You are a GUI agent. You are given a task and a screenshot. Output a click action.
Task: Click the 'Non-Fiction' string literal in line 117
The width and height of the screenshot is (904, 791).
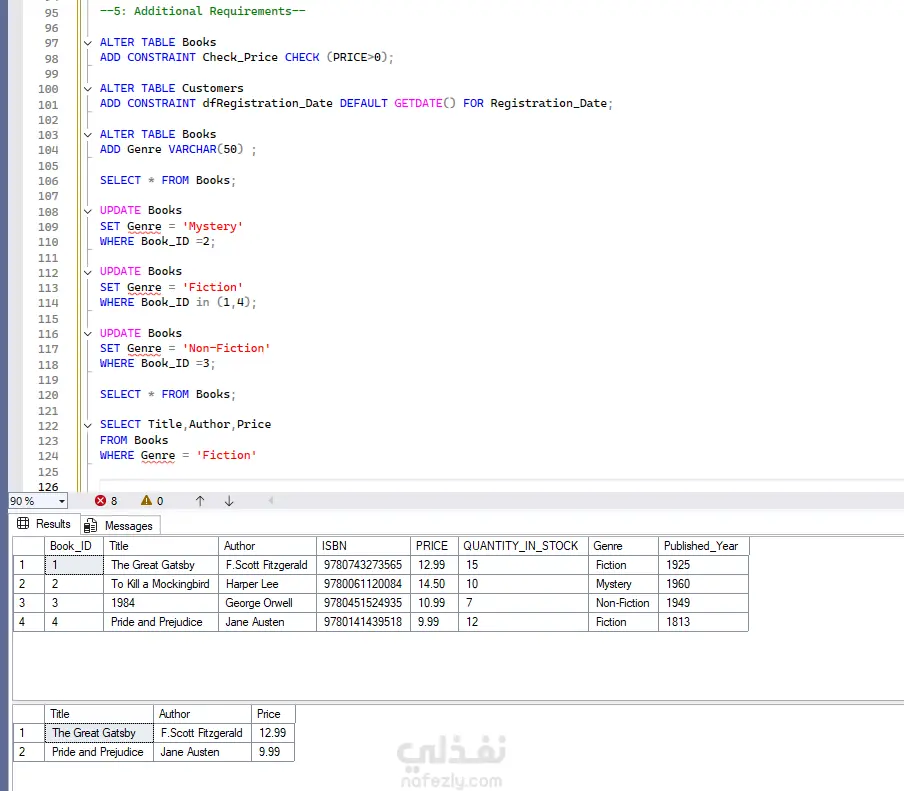coord(226,348)
